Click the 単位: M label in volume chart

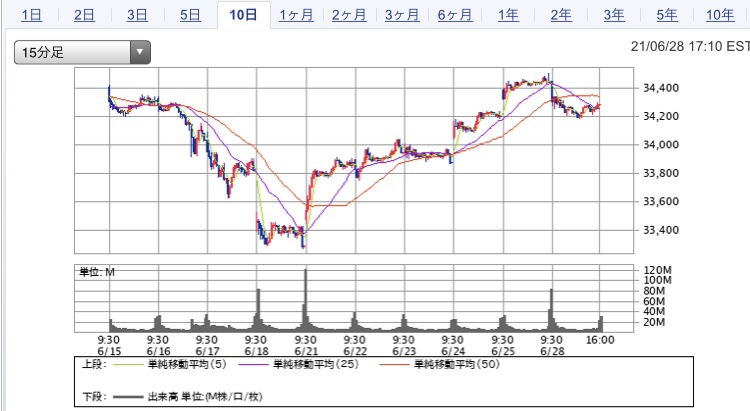(97, 272)
